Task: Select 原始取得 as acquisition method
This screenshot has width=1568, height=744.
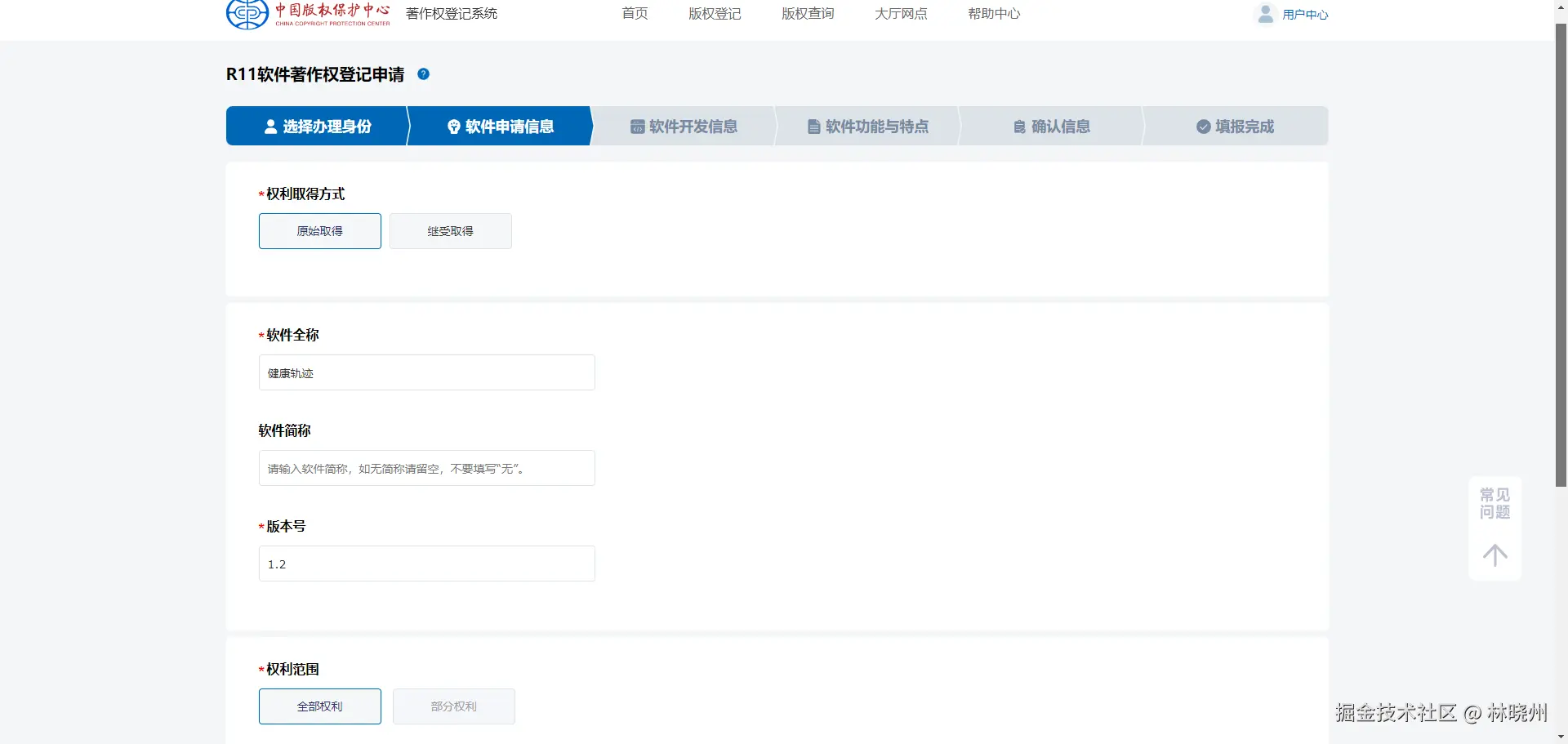Action: point(320,231)
